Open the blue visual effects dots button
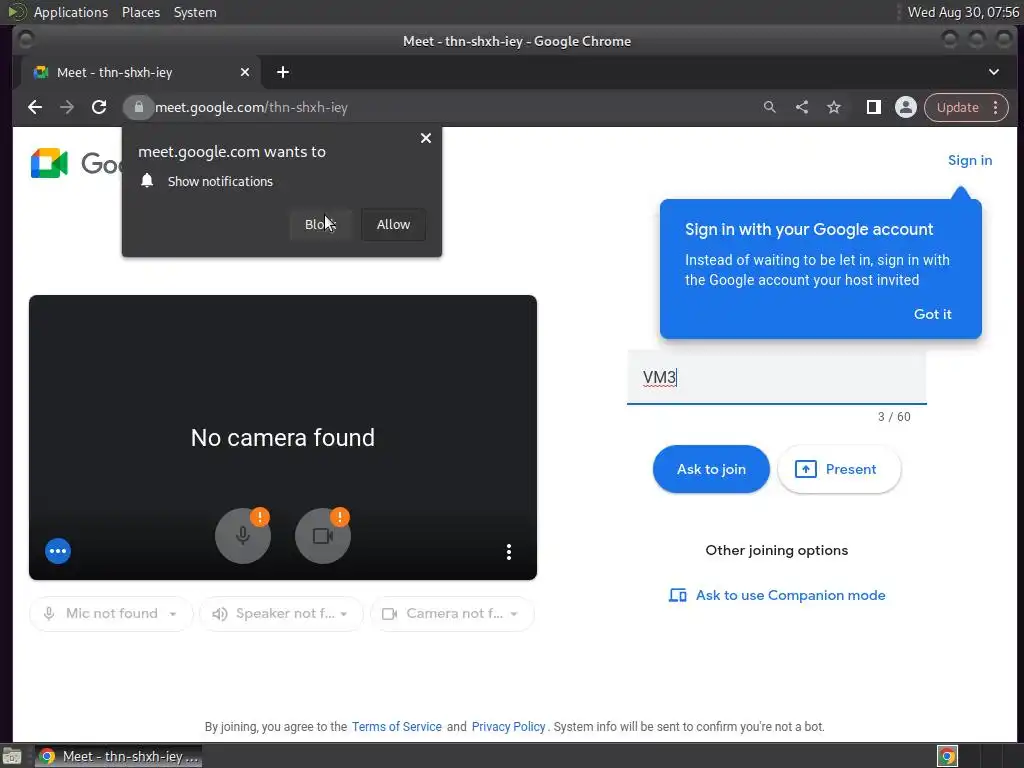Screen dimensions: 1024x768 pyautogui.click(x=58, y=551)
